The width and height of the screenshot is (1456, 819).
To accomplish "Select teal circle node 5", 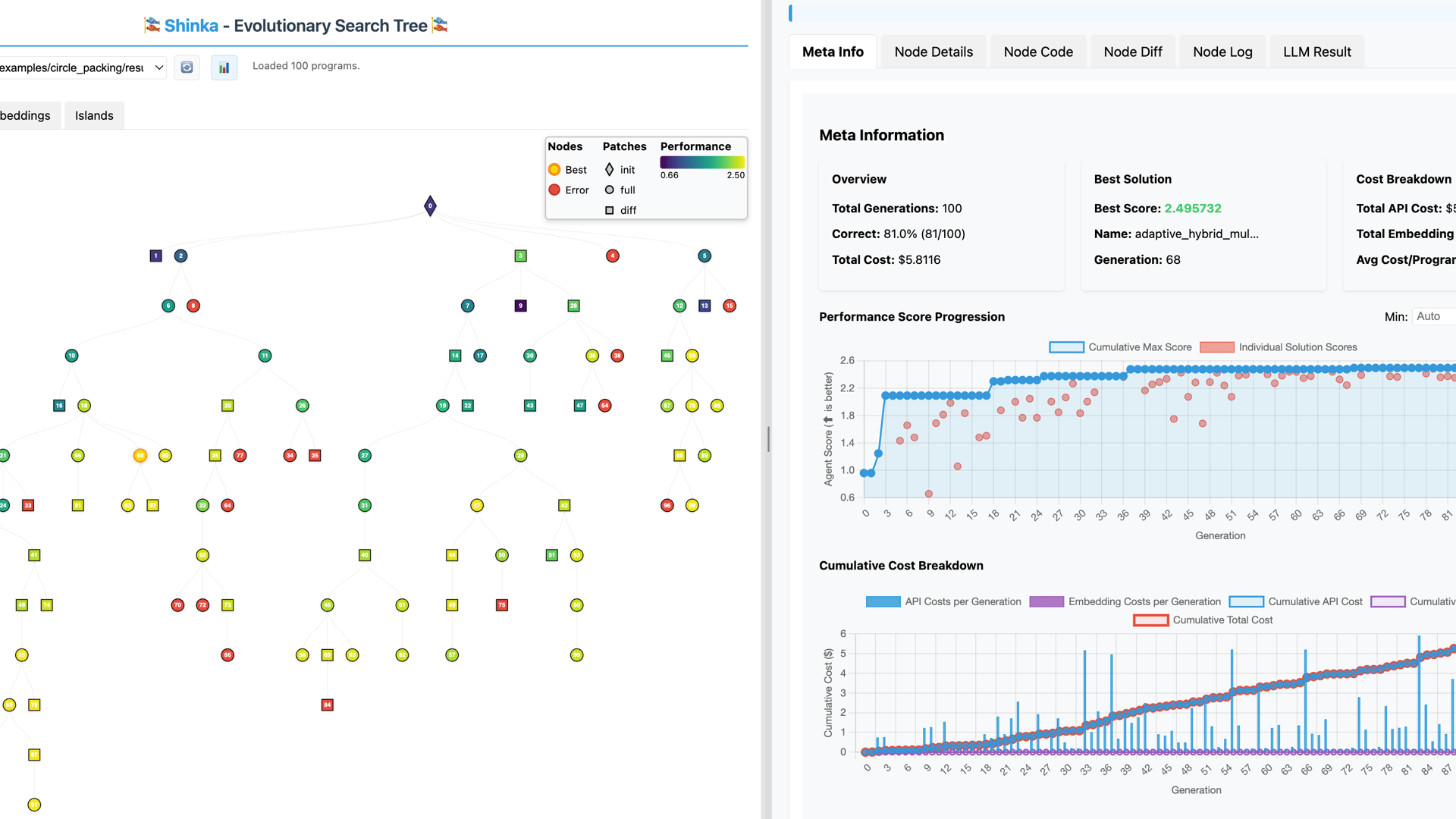I will pyautogui.click(x=704, y=256).
